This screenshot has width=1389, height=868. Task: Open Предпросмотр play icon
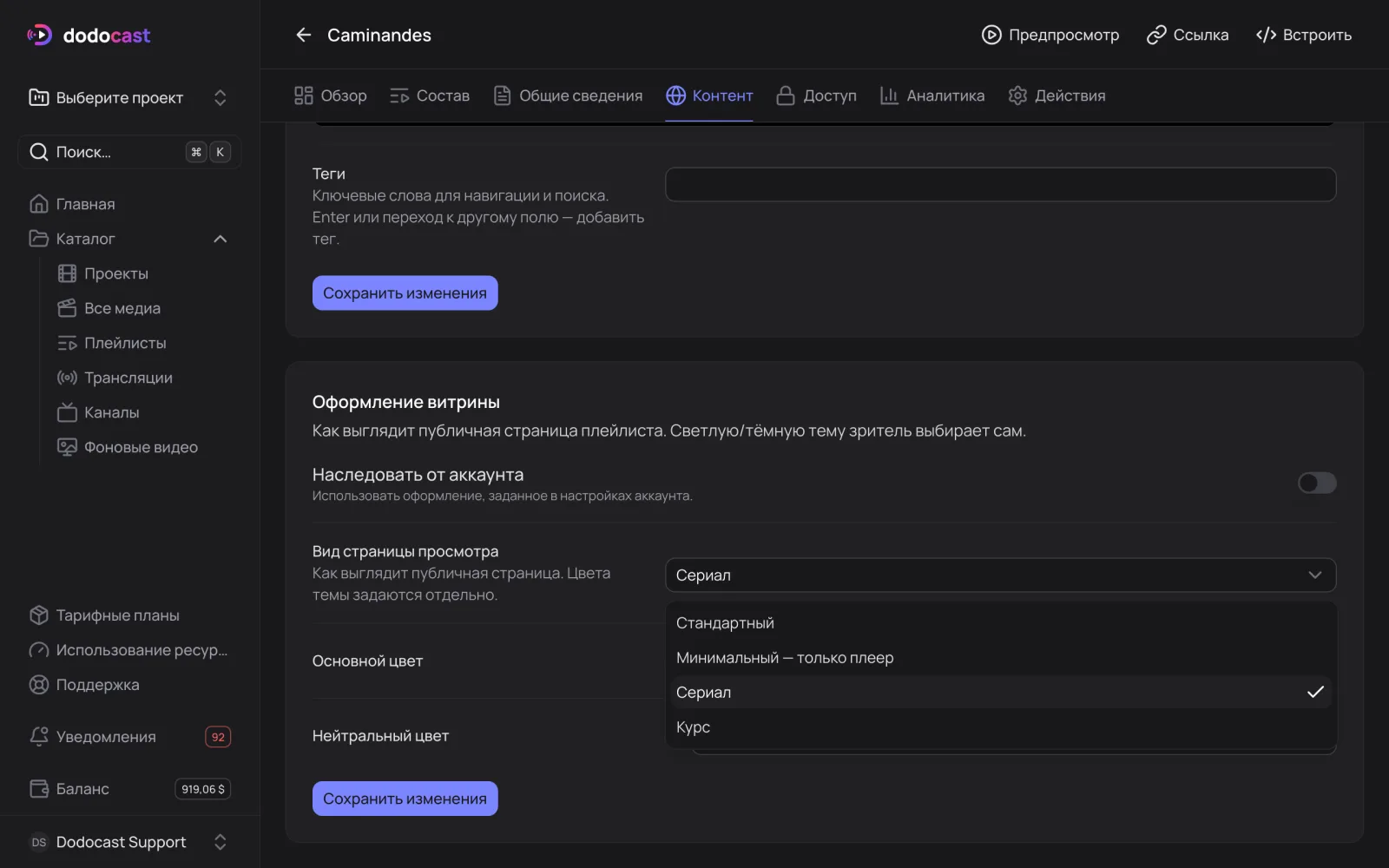point(991,35)
